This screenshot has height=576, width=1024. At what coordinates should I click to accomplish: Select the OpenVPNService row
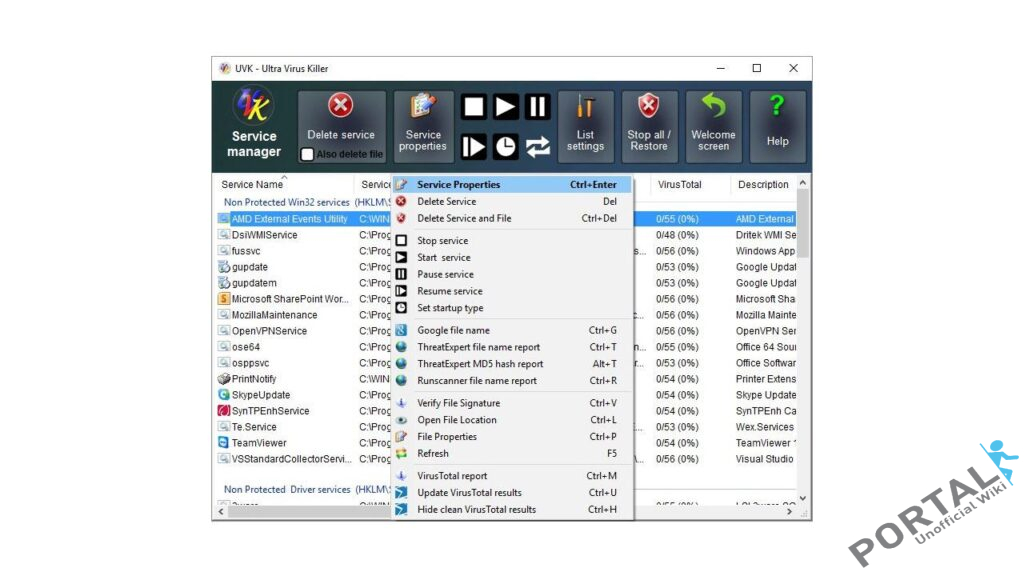tap(269, 331)
